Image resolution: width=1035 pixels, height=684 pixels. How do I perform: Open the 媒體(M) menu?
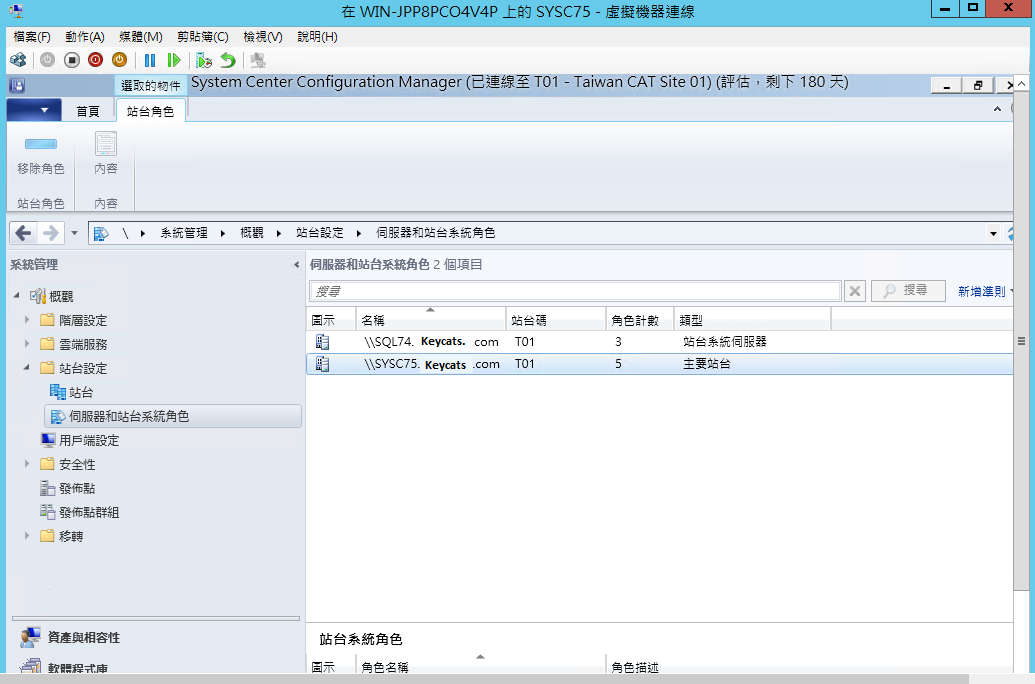pos(141,37)
